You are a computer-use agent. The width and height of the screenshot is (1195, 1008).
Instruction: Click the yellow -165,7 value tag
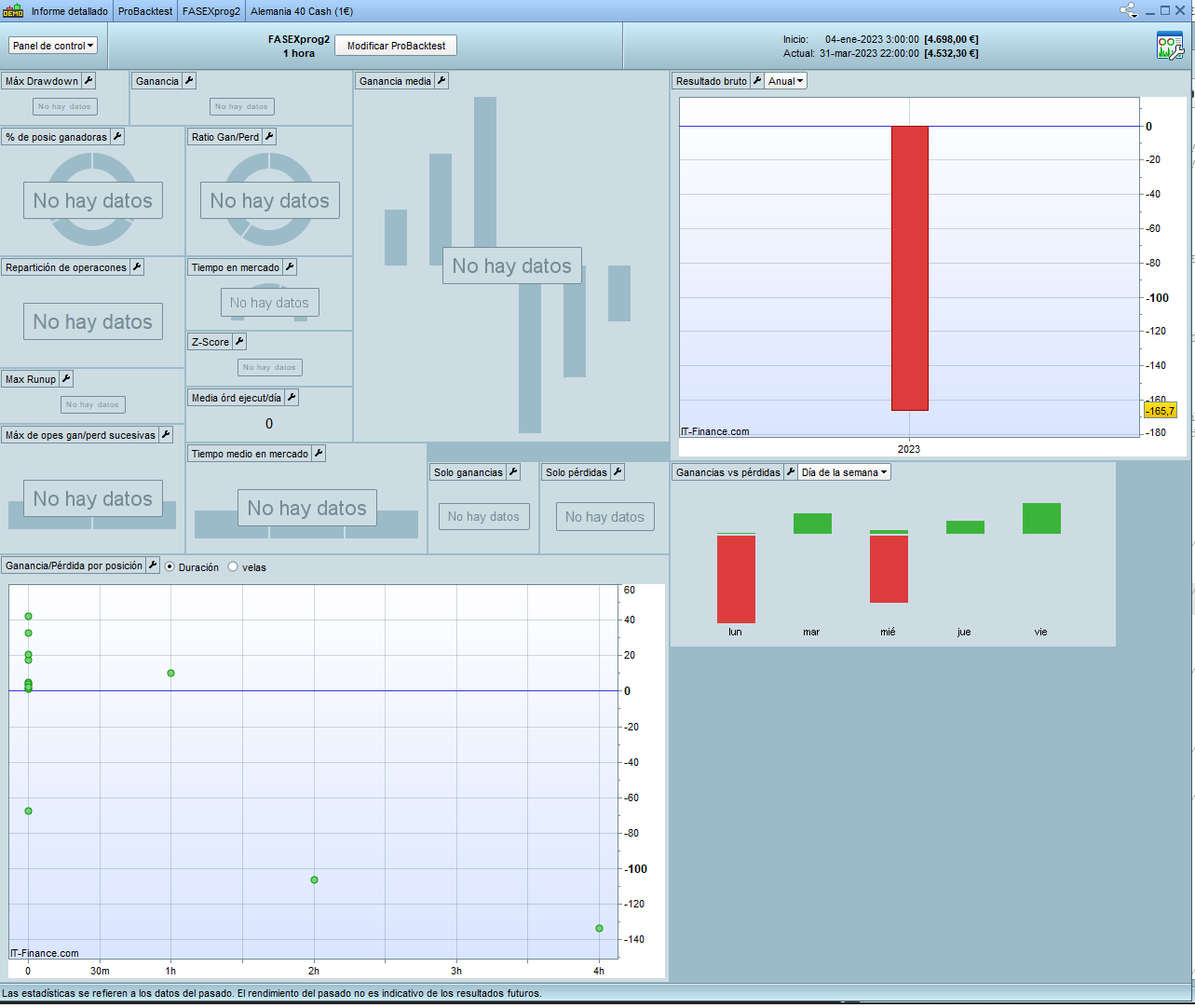tap(1161, 411)
